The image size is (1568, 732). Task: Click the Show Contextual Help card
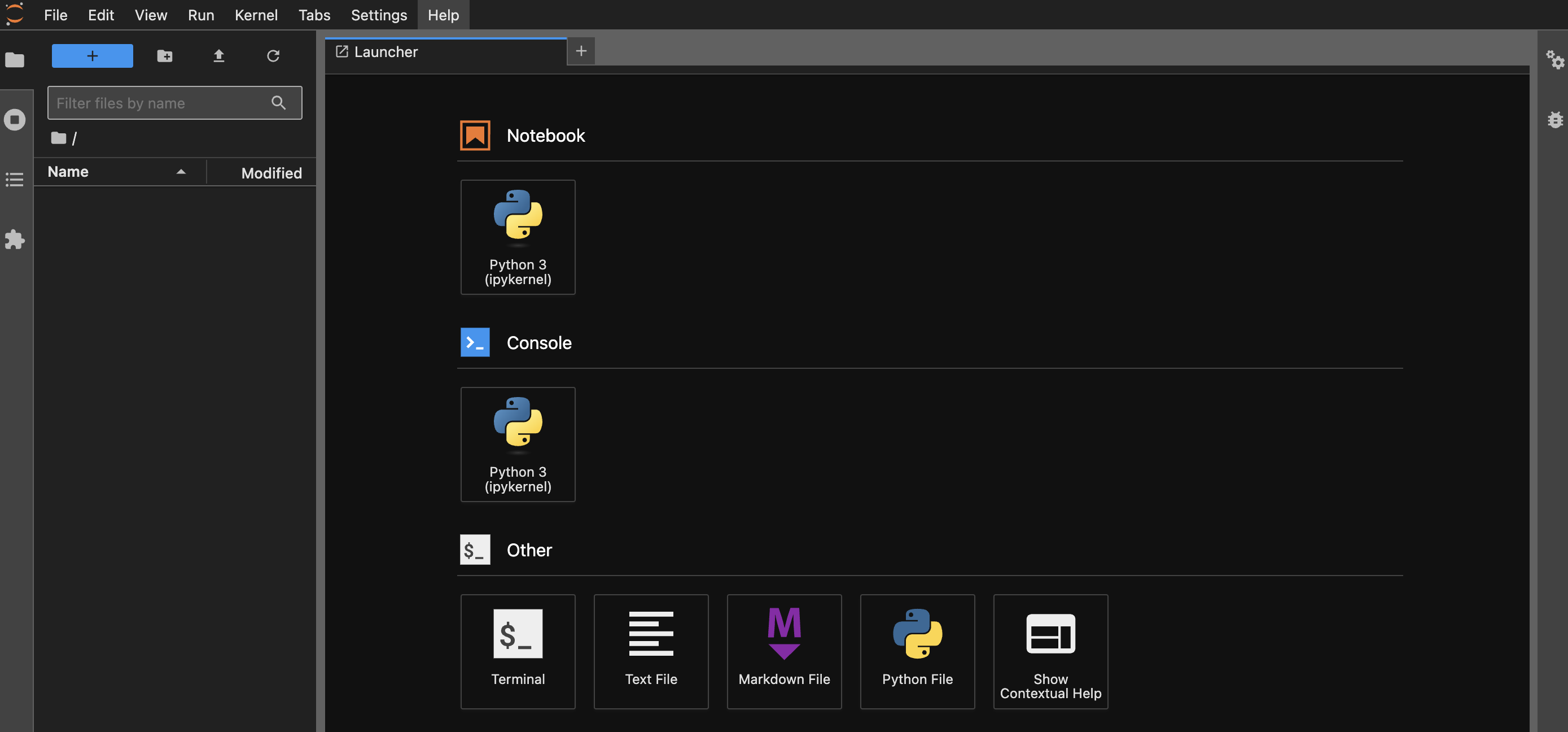pos(1050,652)
